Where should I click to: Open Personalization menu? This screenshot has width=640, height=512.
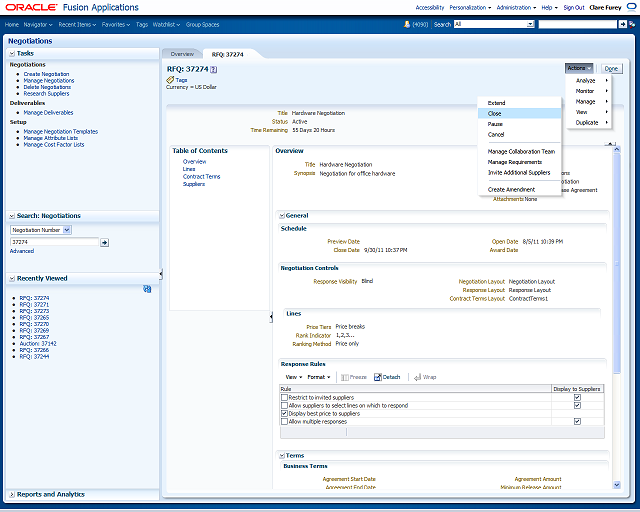pos(470,8)
